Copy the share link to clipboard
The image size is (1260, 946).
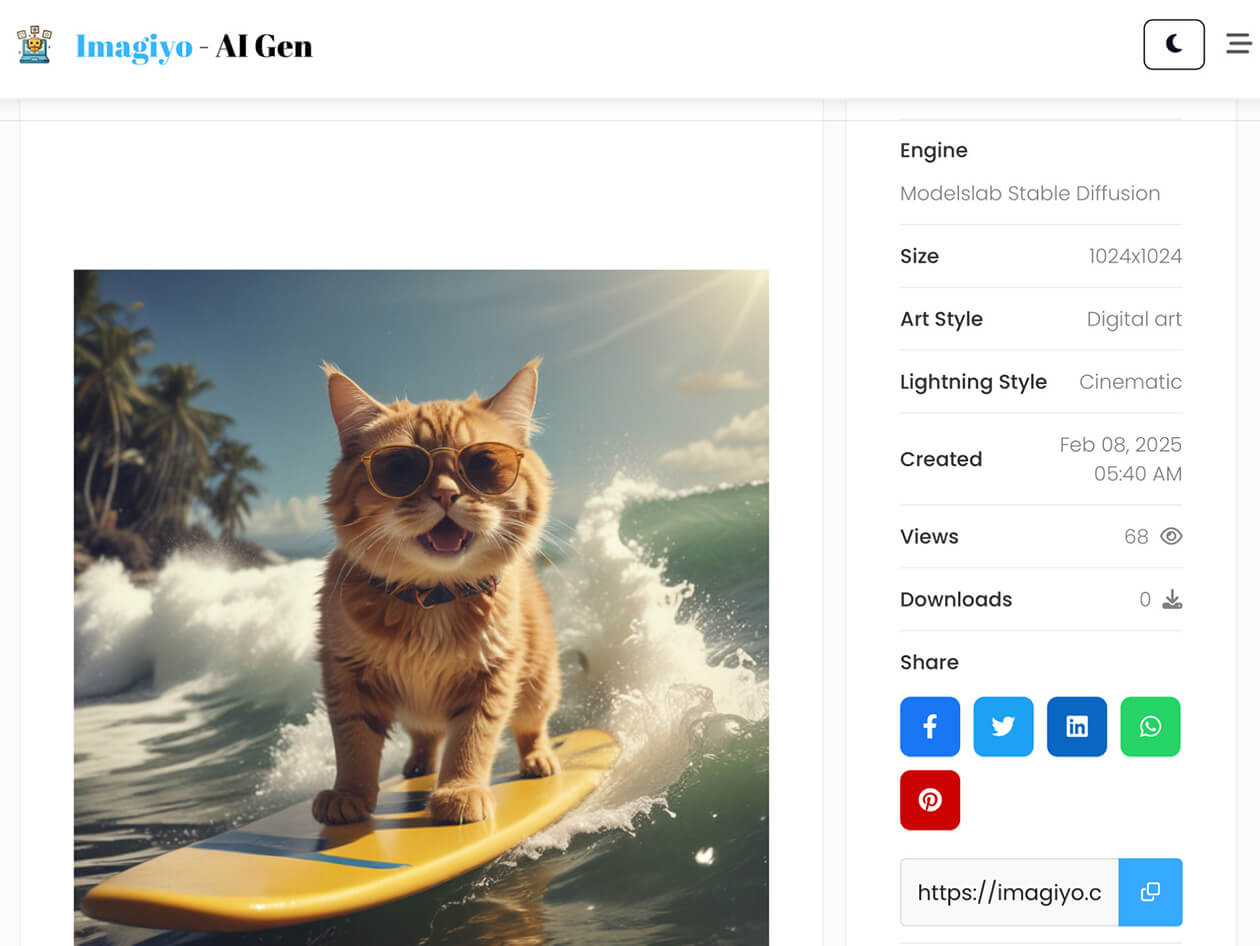coord(1150,892)
